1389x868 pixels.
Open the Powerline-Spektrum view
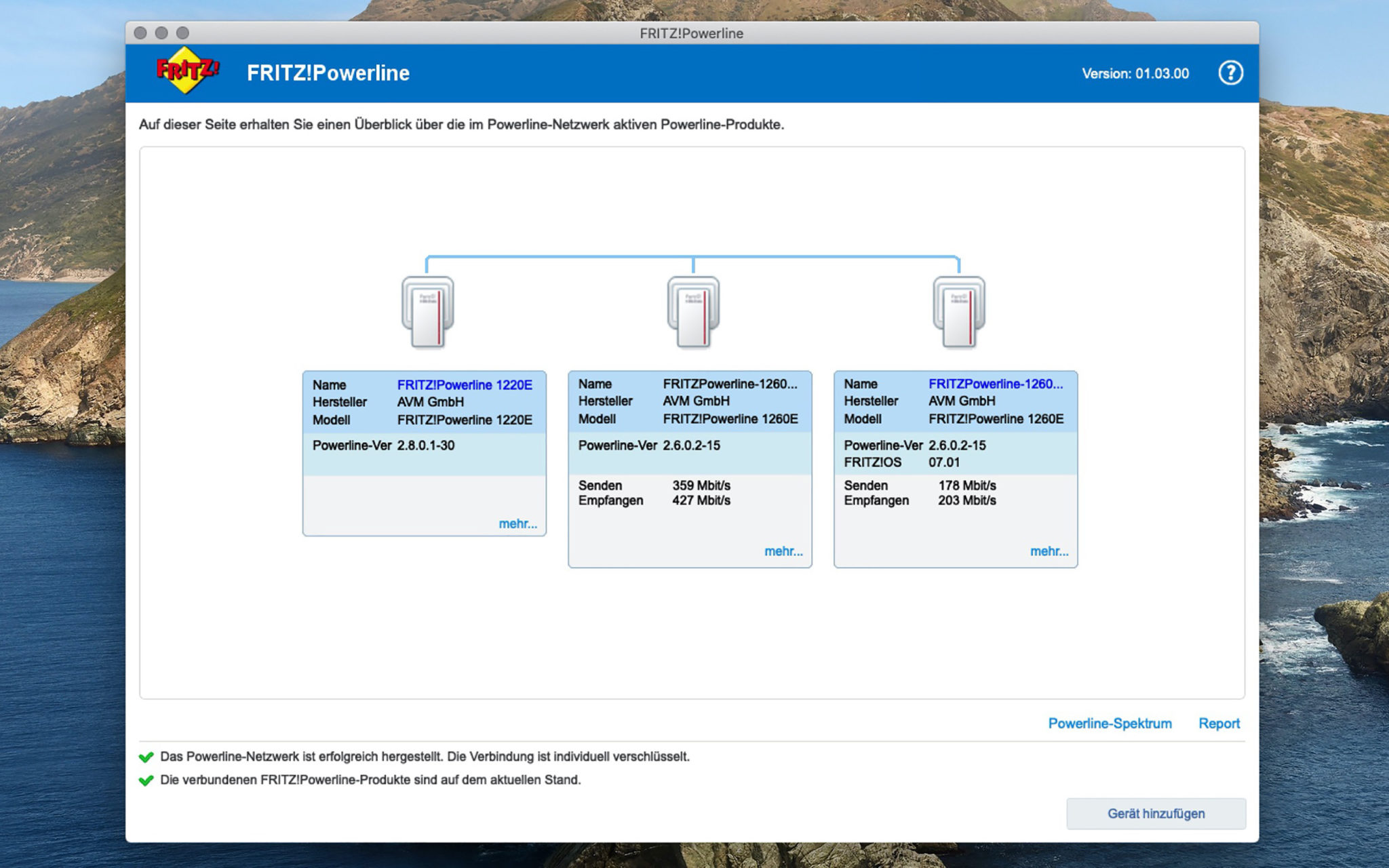click(1110, 724)
